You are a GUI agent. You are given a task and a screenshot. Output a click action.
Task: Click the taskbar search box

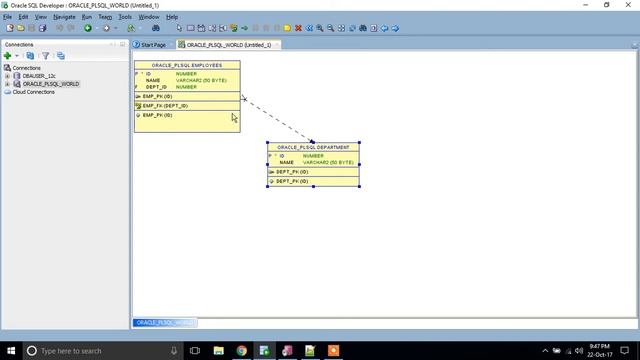coord(102,351)
